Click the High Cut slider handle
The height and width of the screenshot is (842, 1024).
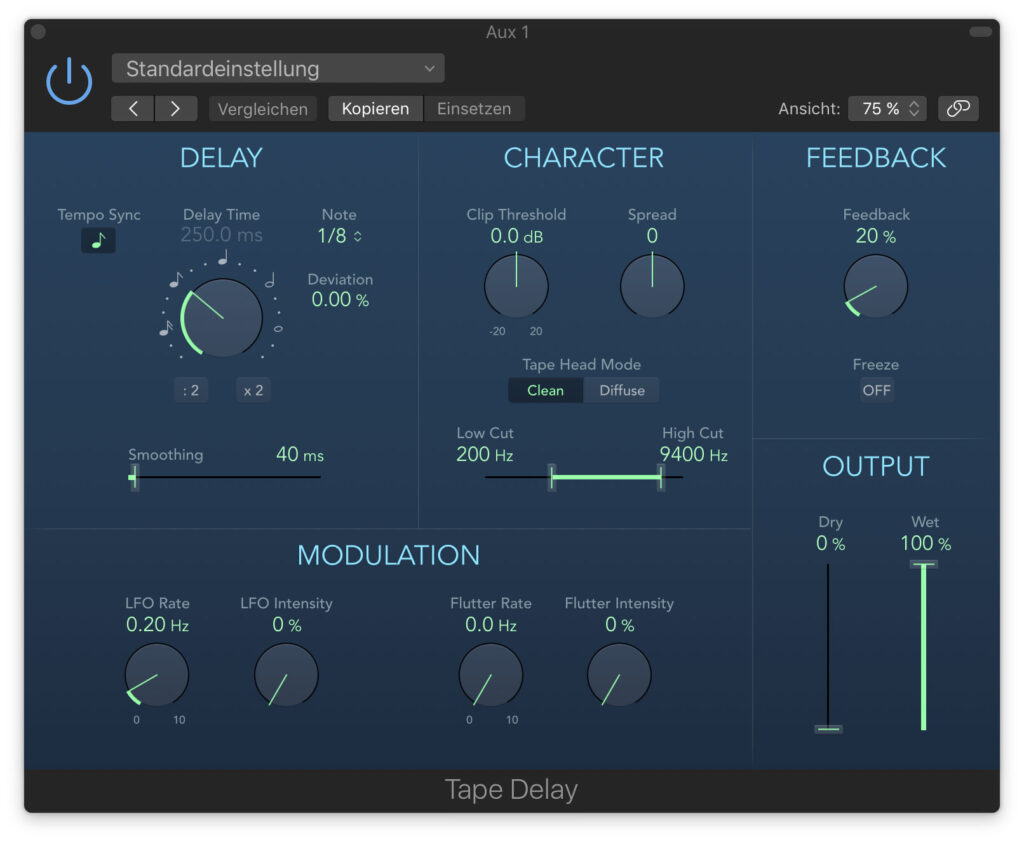[661, 478]
